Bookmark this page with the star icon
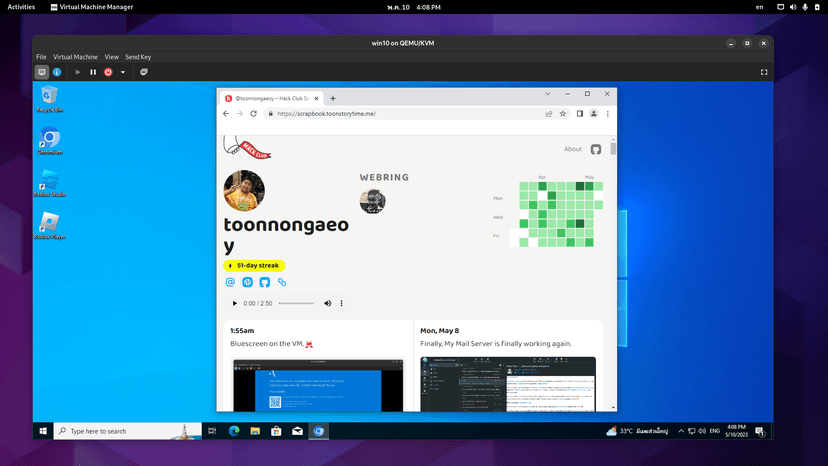Image resolution: width=828 pixels, height=466 pixels. click(563, 114)
